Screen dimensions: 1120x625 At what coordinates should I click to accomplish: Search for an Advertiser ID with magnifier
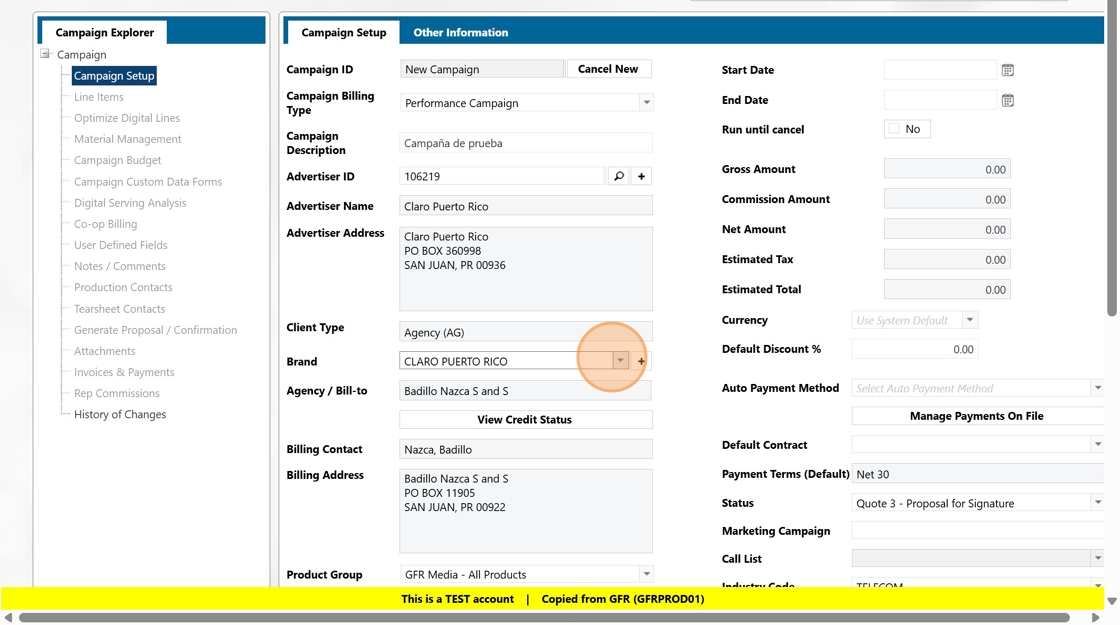pyautogui.click(x=619, y=176)
